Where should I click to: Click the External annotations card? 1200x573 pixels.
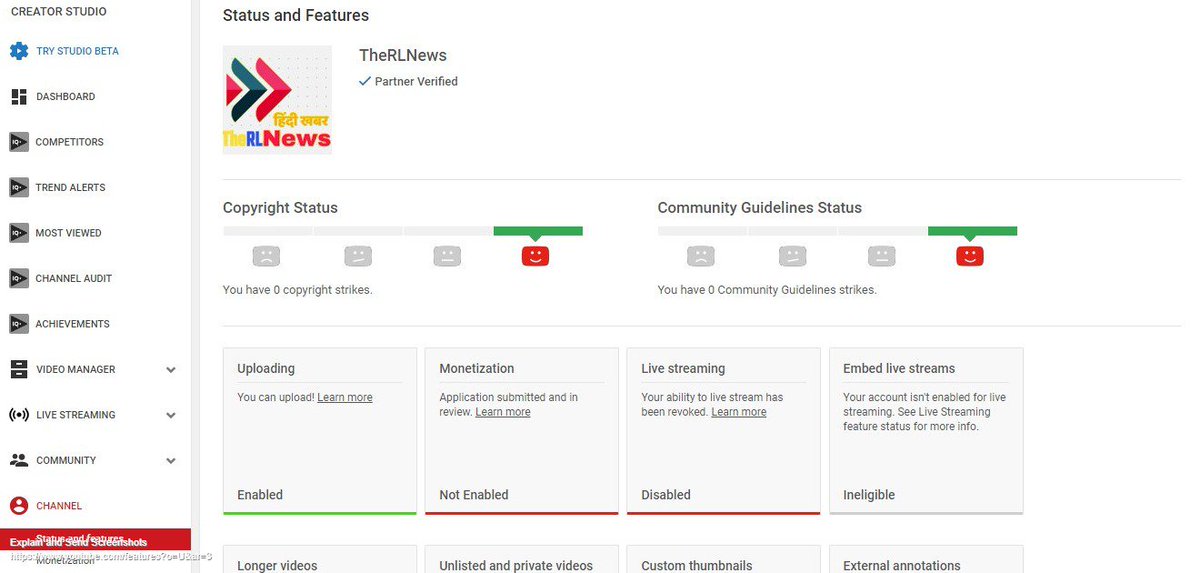[926, 559]
